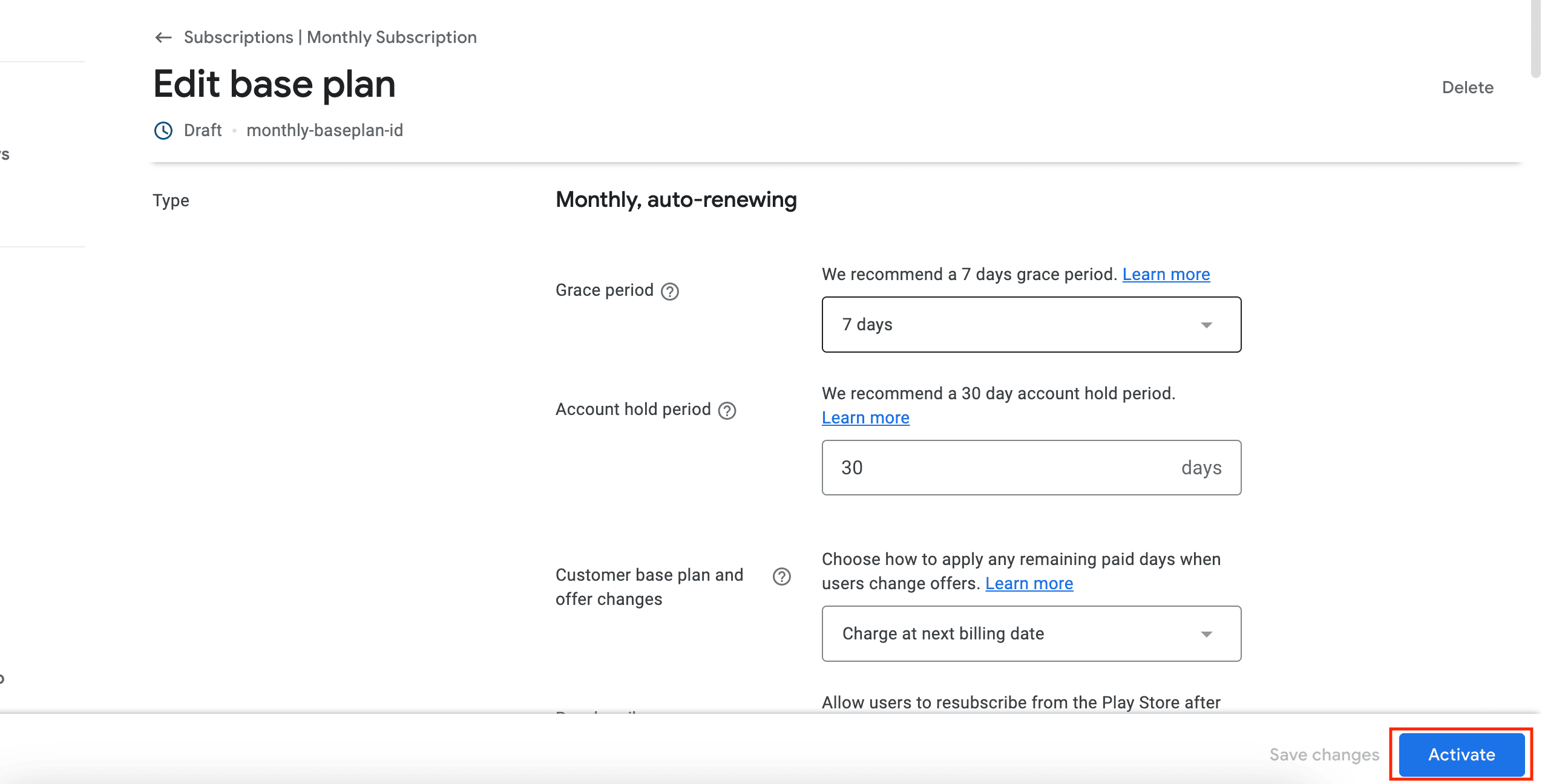Click the Draft status clock icon
This screenshot has height=784, width=1542.
(x=163, y=131)
